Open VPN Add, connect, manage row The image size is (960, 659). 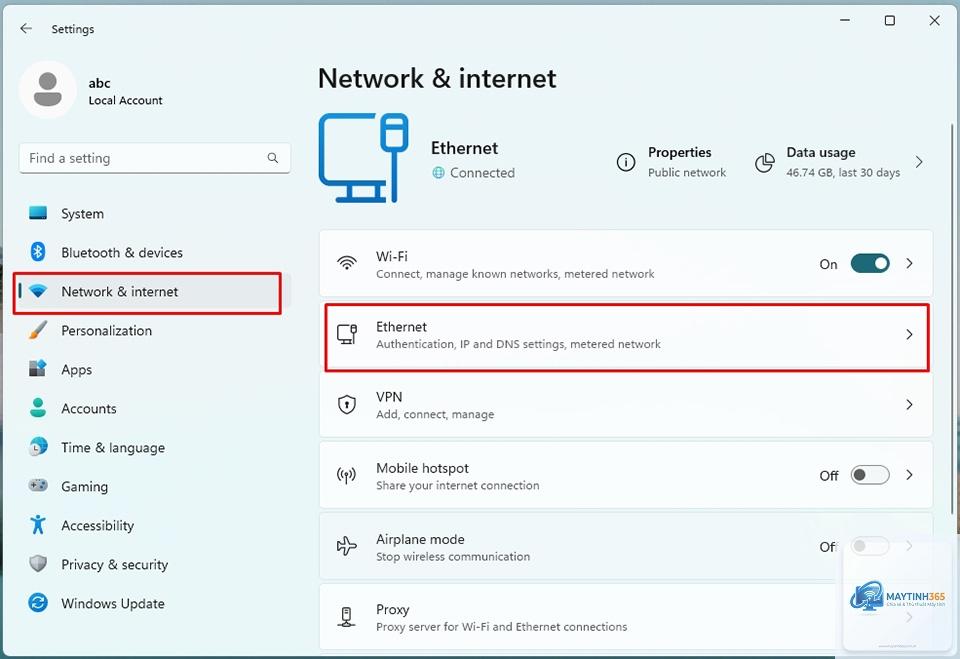(x=626, y=404)
